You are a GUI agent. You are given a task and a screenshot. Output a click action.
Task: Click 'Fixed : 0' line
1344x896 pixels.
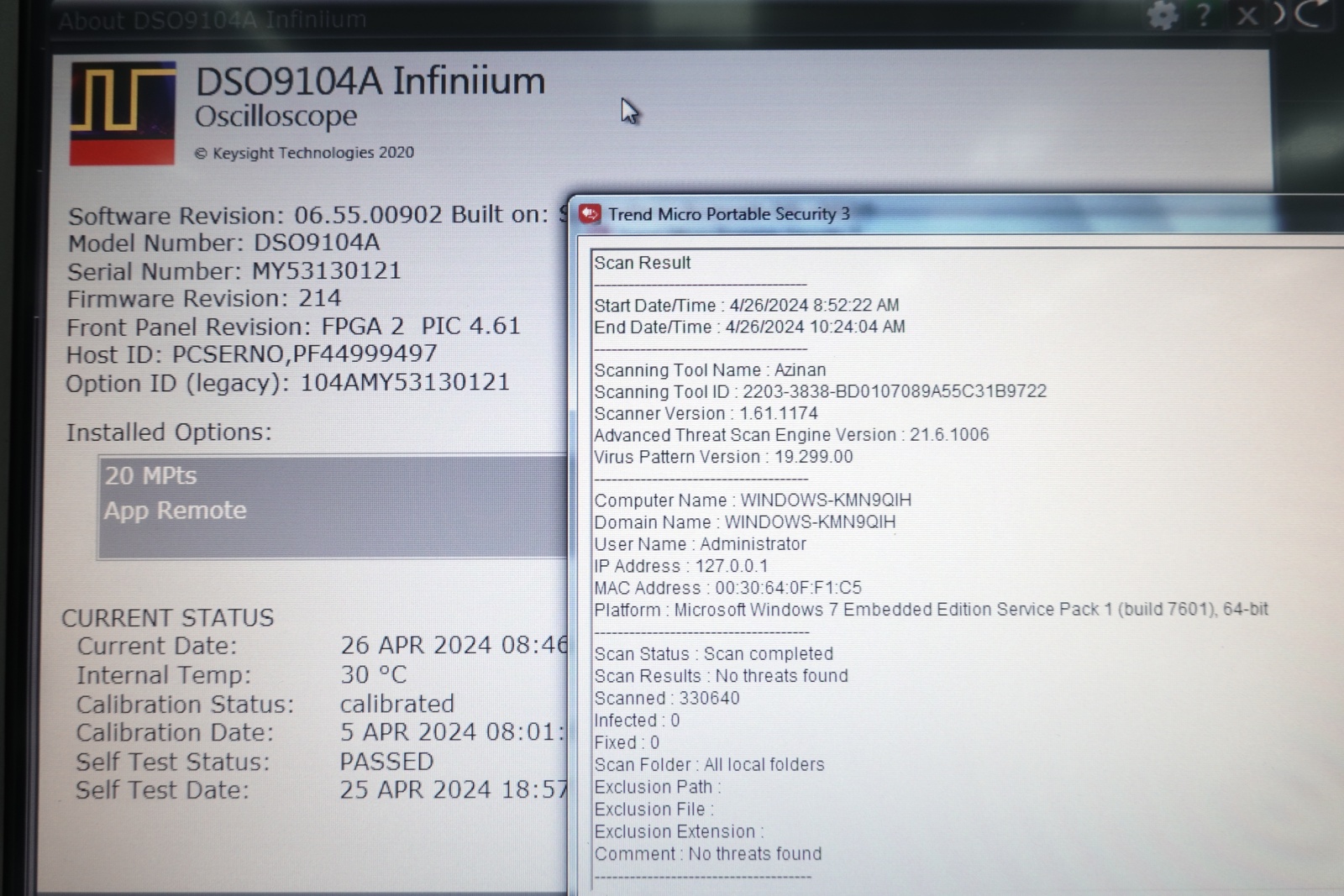tap(627, 743)
